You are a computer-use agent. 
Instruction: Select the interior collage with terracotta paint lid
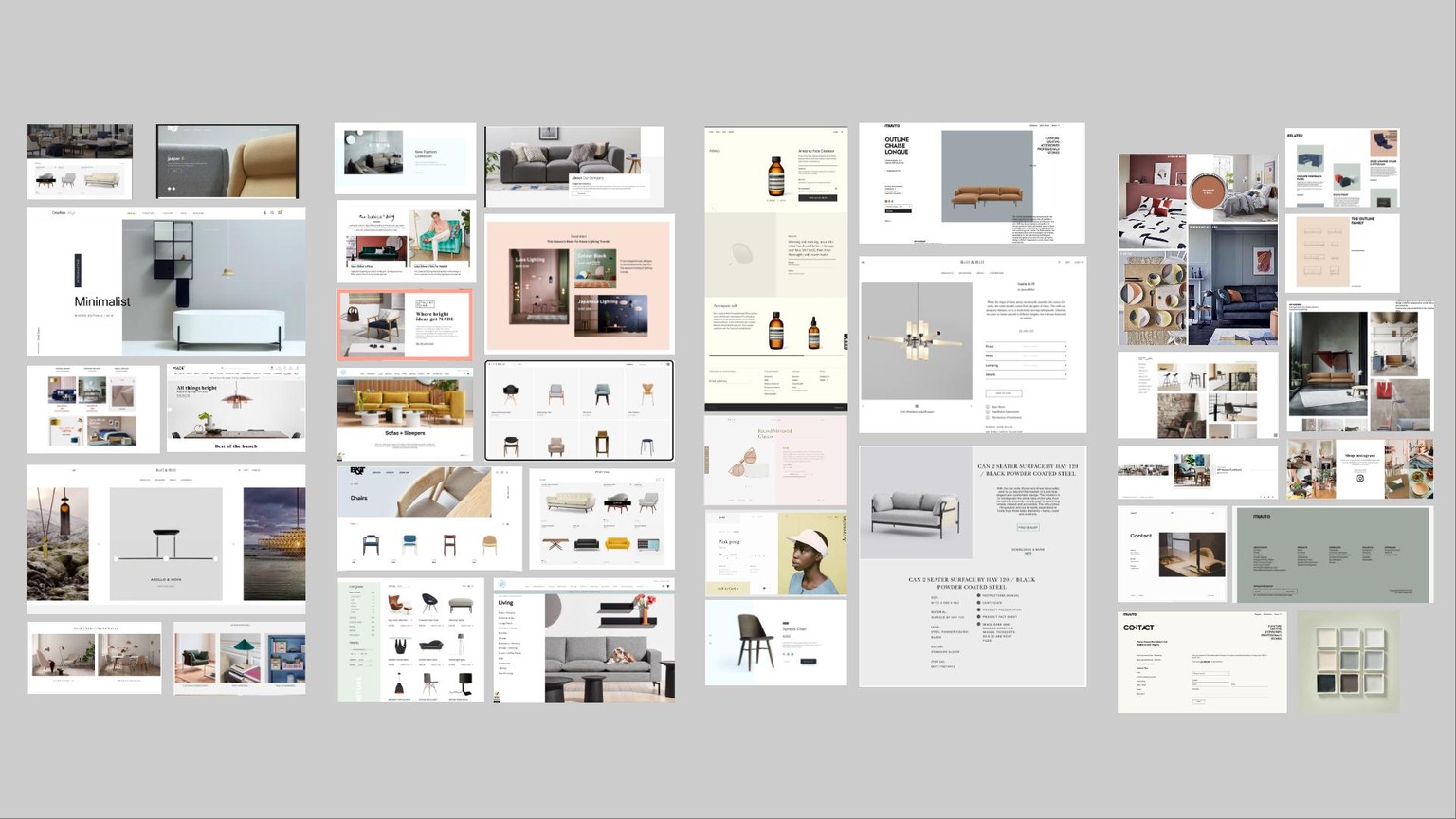[x=1198, y=249]
